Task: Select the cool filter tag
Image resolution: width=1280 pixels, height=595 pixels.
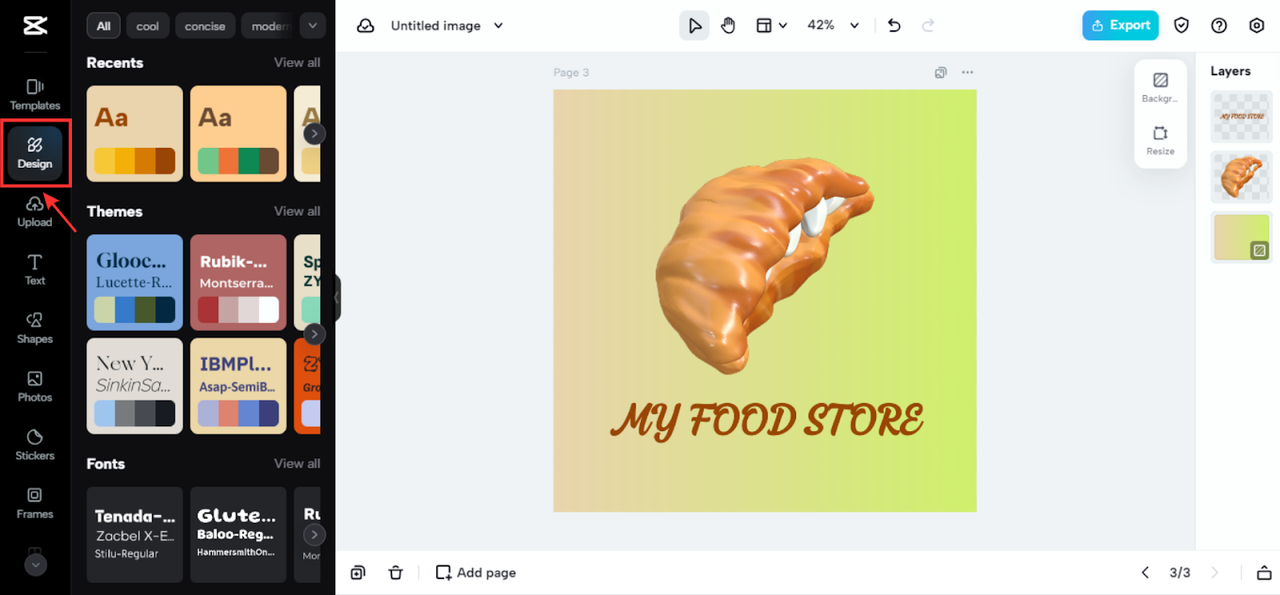Action: [x=148, y=26]
